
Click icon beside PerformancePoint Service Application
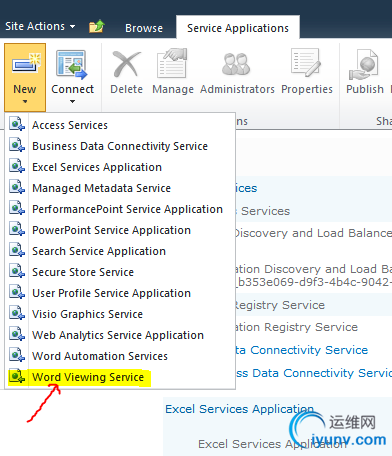(17, 208)
